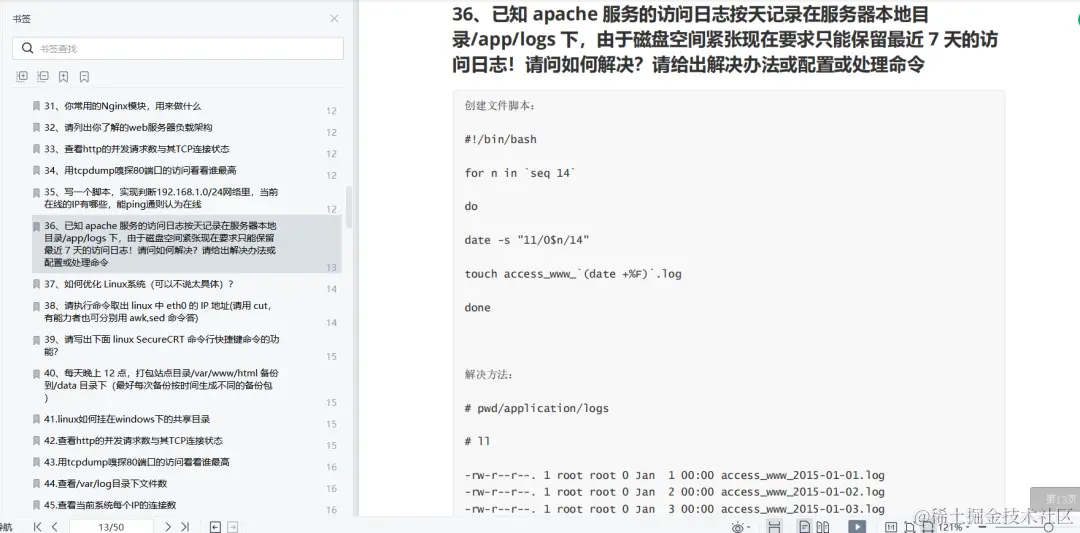Open bookmark 33、查看http的并发请求数
Viewport: 1080px width, 533px height.
coord(136,149)
